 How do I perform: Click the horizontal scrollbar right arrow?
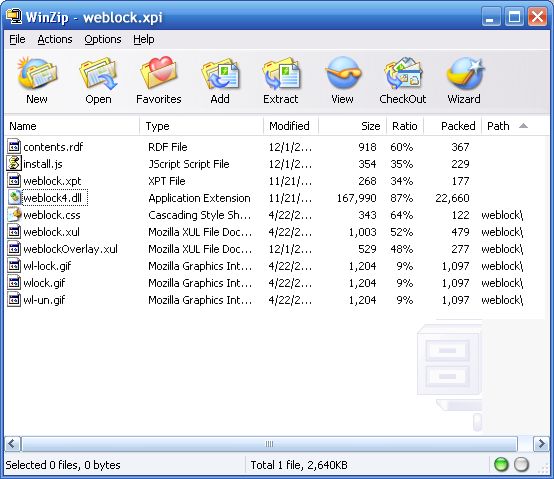tap(541, 443)
